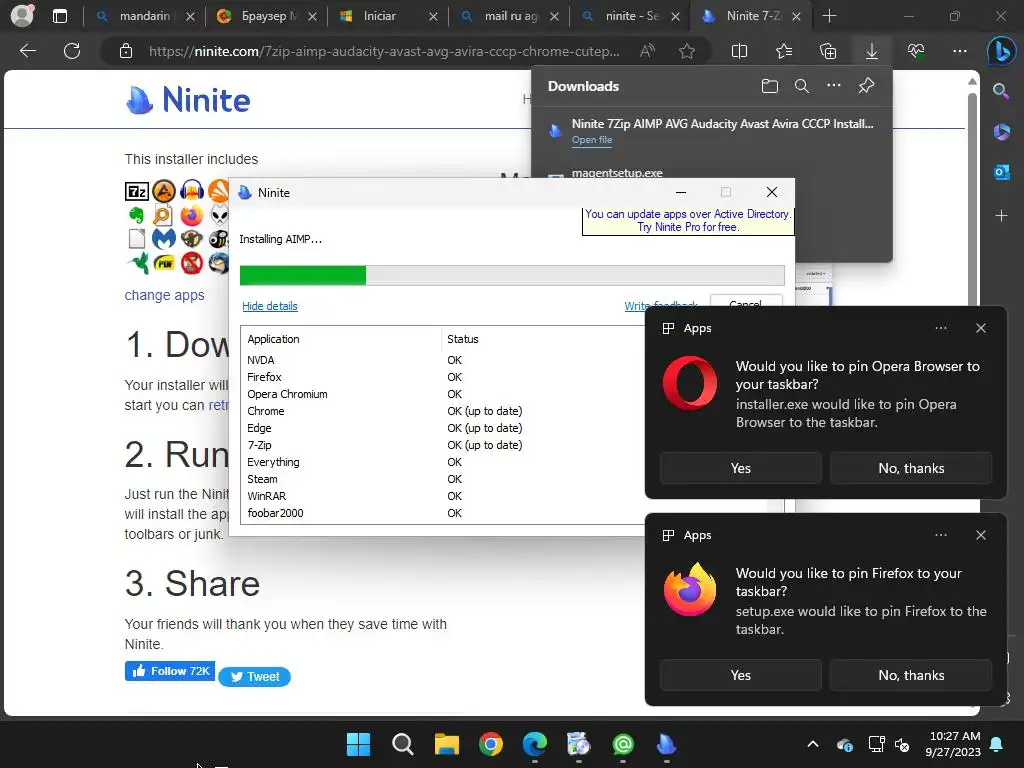Show hidden system tray icons
Image resolution: width=1024 pixels, height=768 pixels.
812,744
